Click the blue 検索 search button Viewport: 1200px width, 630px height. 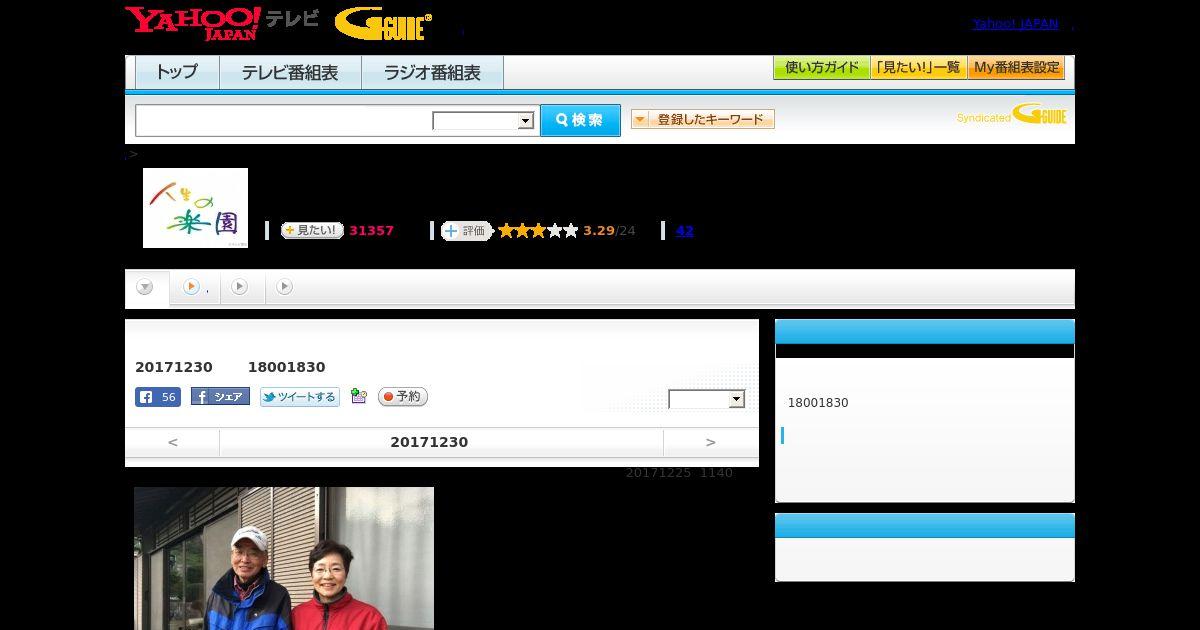tap(580, 120)
